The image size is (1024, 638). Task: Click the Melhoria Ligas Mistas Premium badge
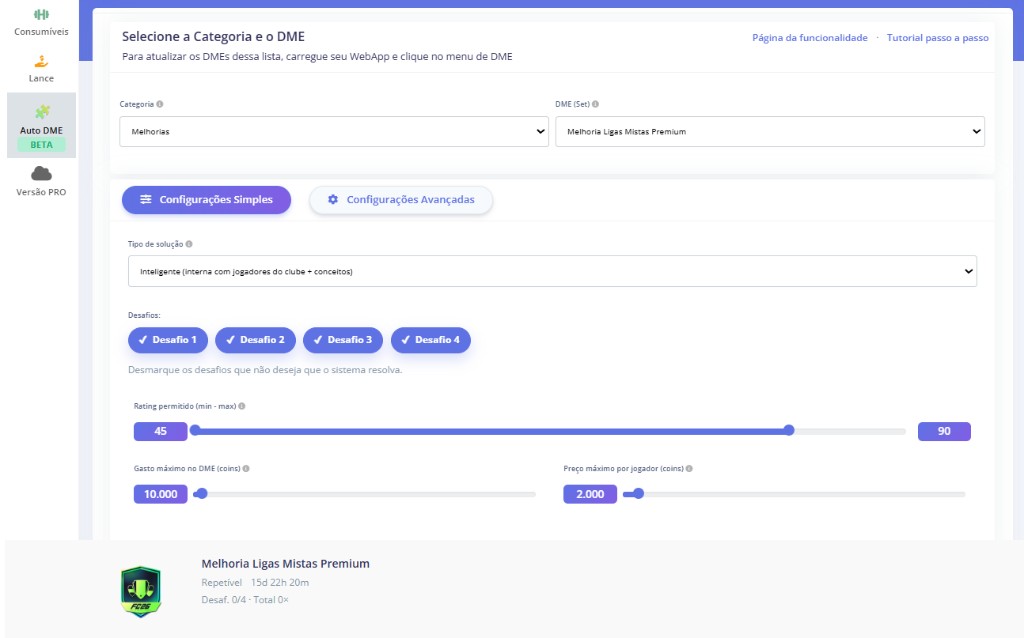tap(140, 591)
